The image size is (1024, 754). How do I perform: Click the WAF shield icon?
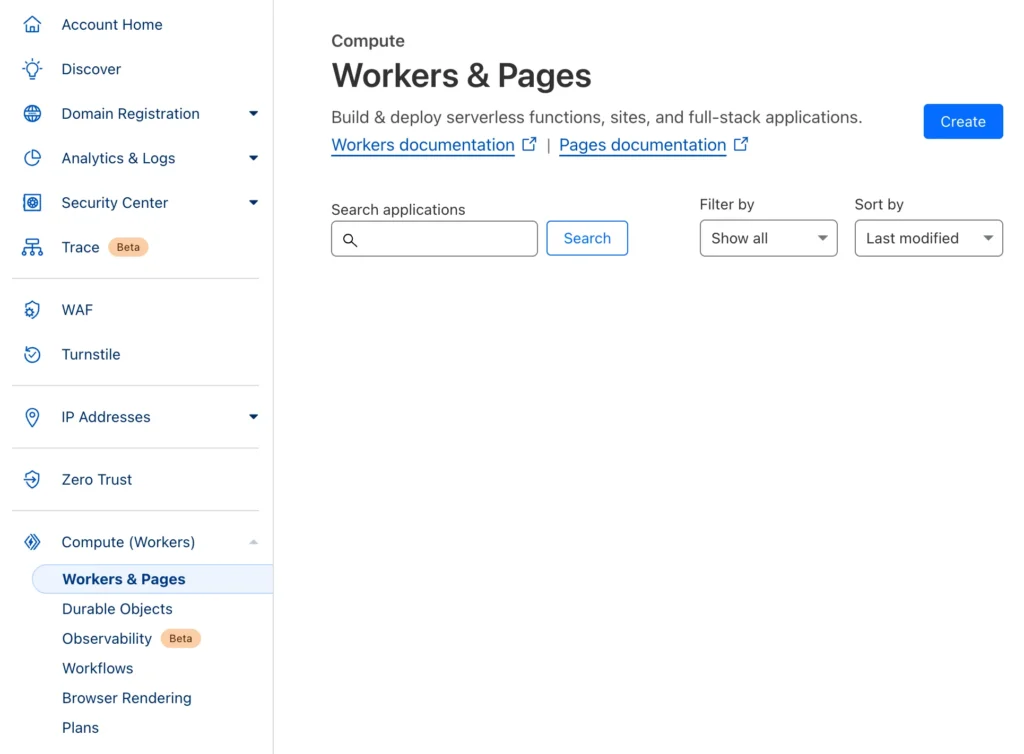32,309
